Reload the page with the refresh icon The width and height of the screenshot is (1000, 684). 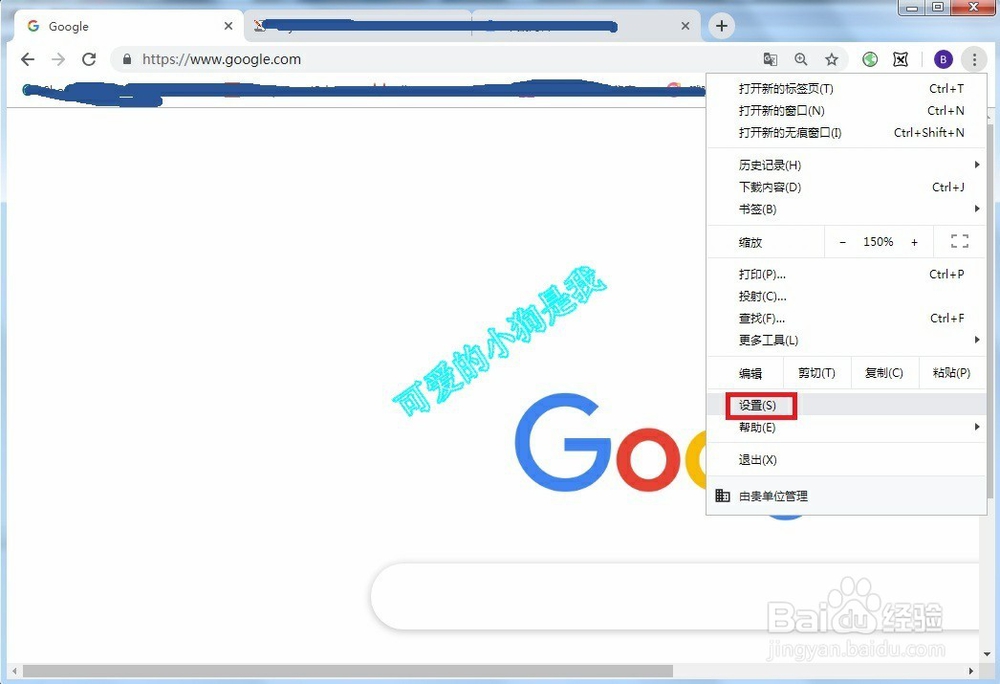click(89, 59)
